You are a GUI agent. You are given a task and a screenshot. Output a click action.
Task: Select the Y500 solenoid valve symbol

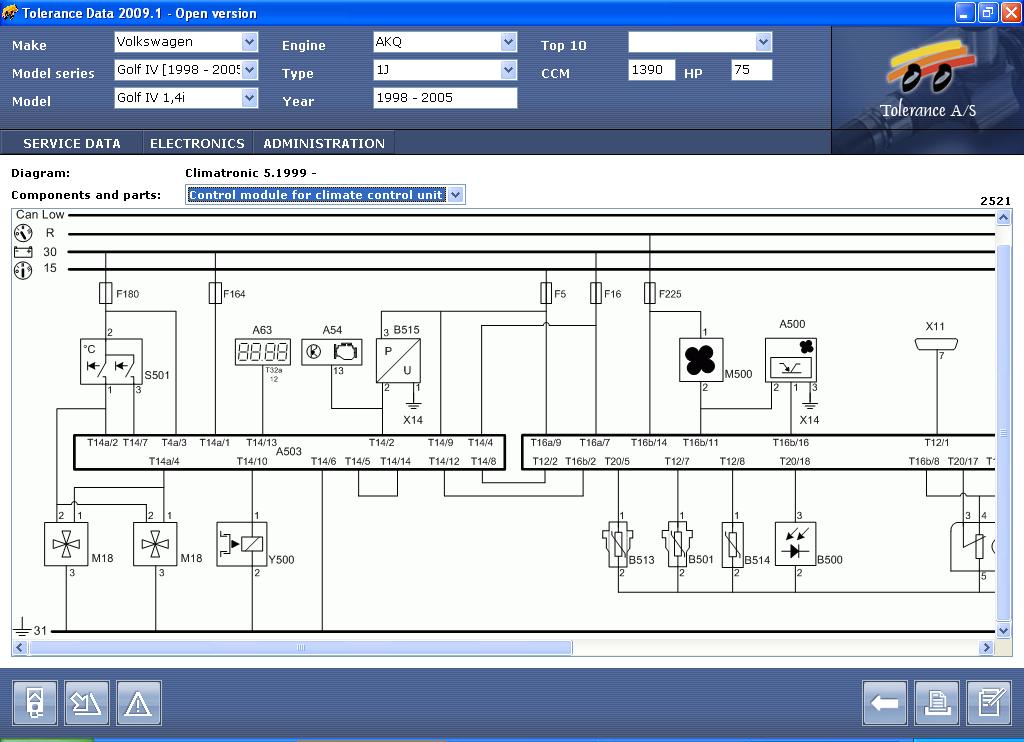[242, 544]
